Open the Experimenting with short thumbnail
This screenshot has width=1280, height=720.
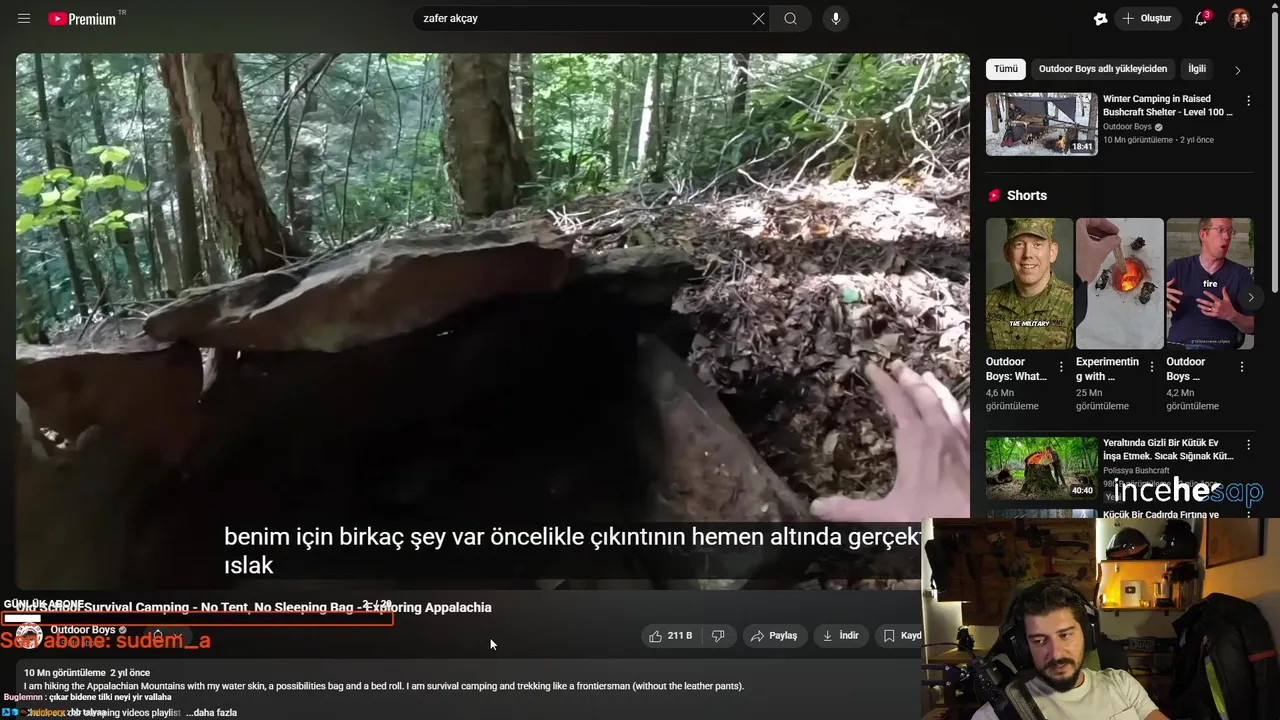1119,283
